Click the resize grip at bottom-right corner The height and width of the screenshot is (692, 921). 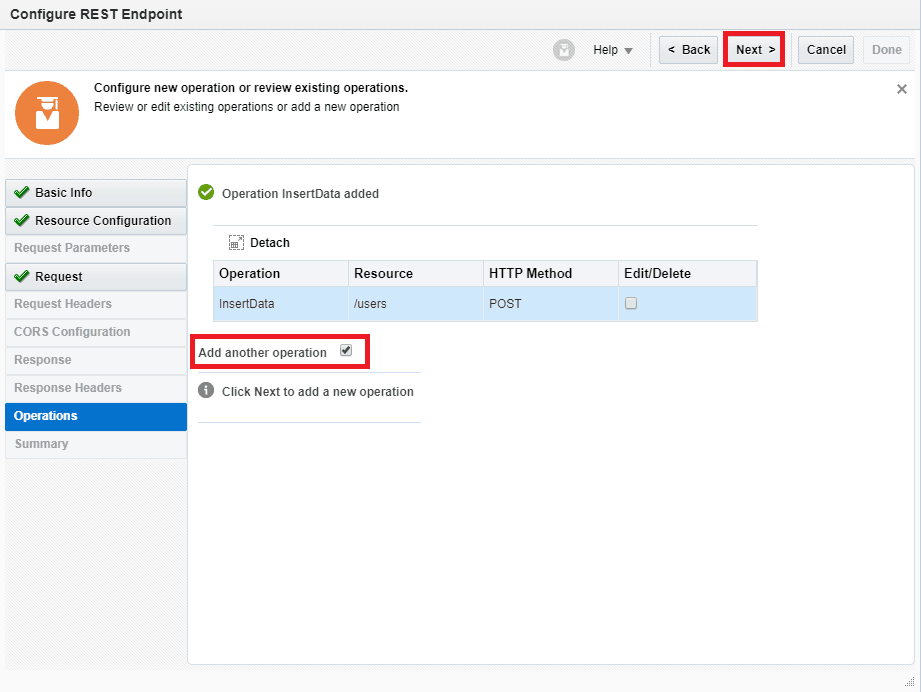909,681
